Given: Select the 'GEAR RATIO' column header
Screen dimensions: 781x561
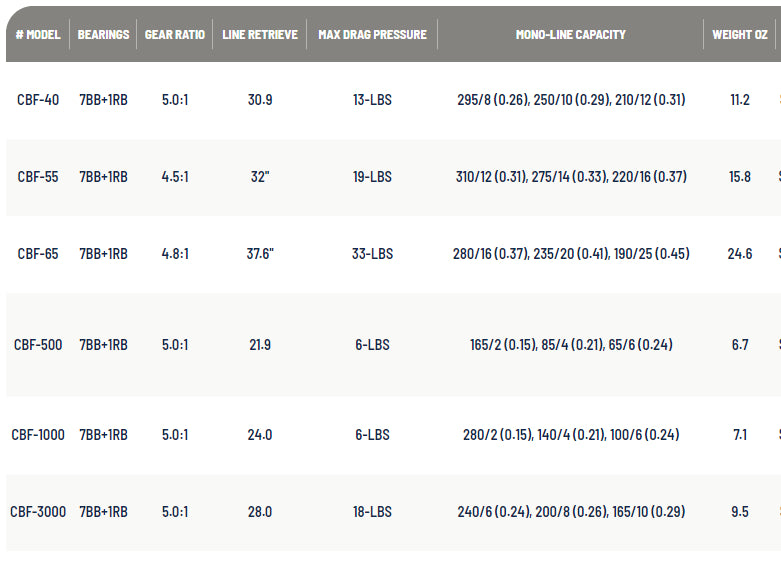Looking at the screenshot, I should click(175, 34).
